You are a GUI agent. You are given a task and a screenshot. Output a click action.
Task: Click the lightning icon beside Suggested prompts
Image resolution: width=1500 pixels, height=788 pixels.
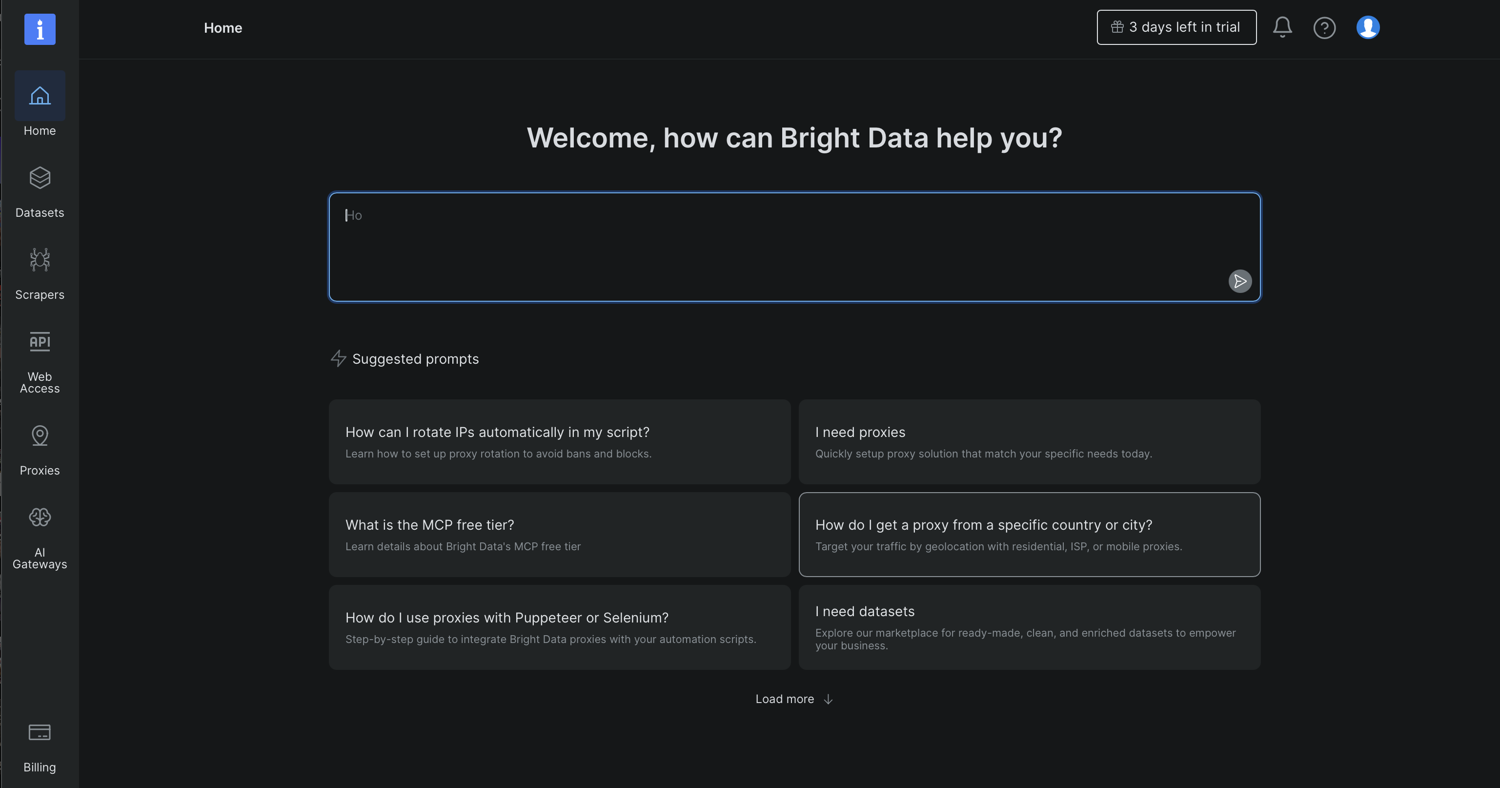(338, 359)
